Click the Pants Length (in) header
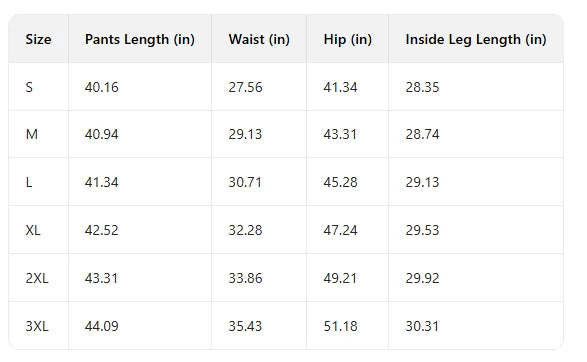Viewport: 587px width, 362px height. click(140, 40)
